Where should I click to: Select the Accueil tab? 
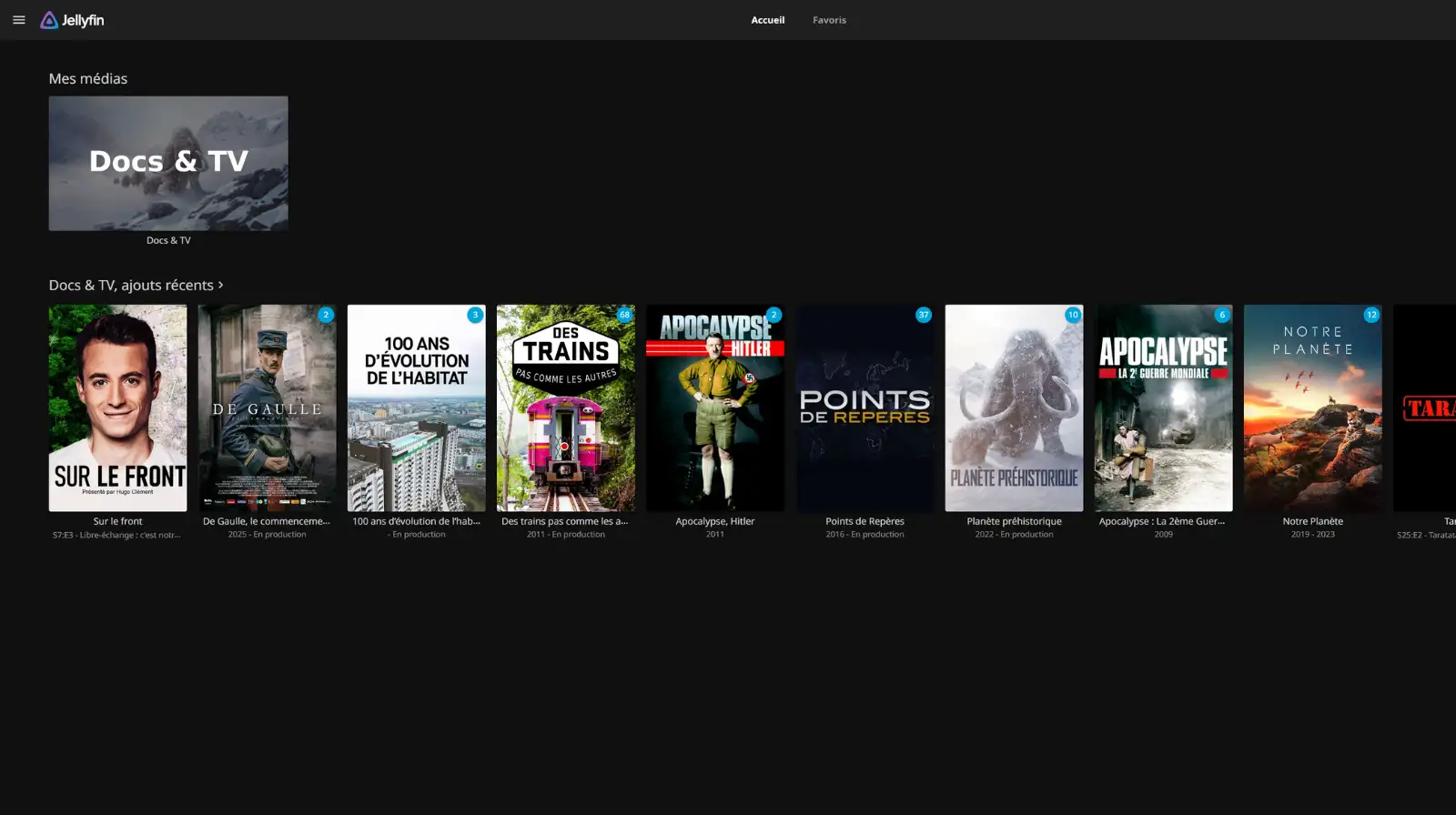[767, 20]
